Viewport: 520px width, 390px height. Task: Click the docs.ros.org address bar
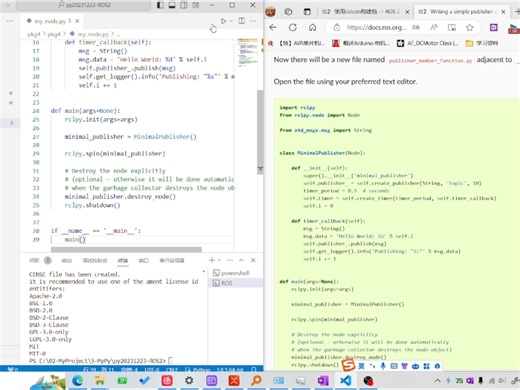376,27
